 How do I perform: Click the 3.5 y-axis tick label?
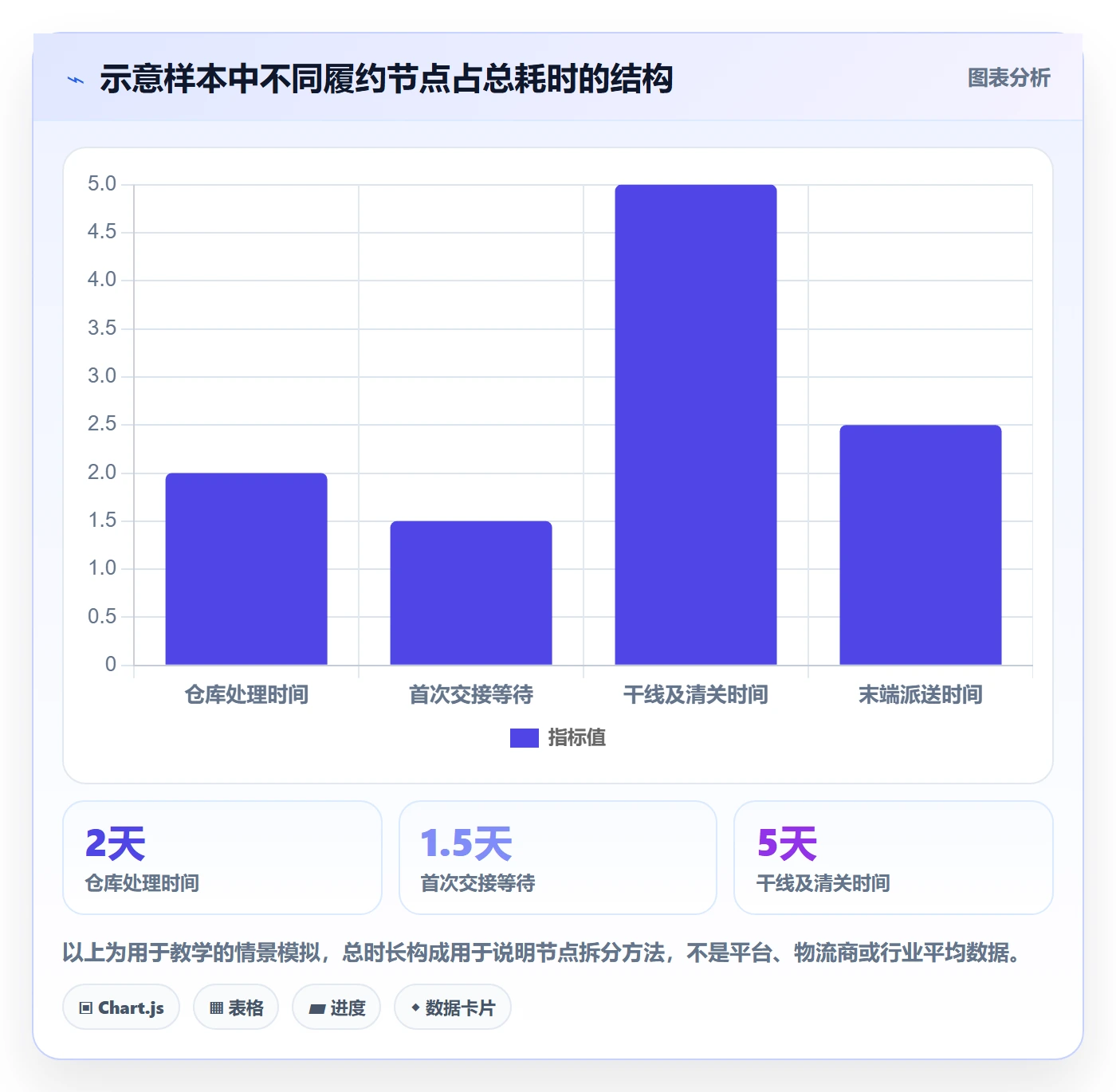pyautogui.click(x=102, y=328)
